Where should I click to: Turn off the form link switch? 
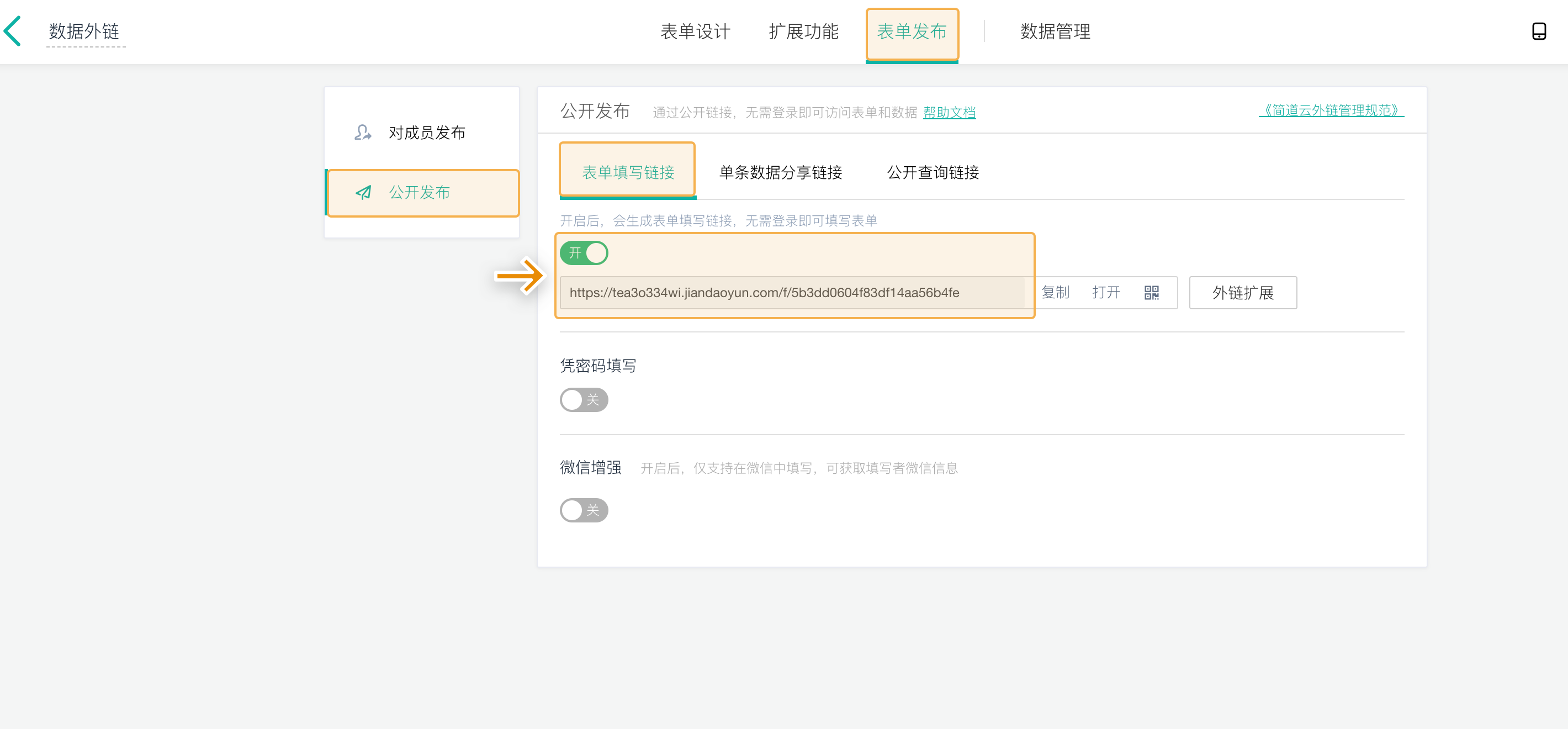coord(584,253)
